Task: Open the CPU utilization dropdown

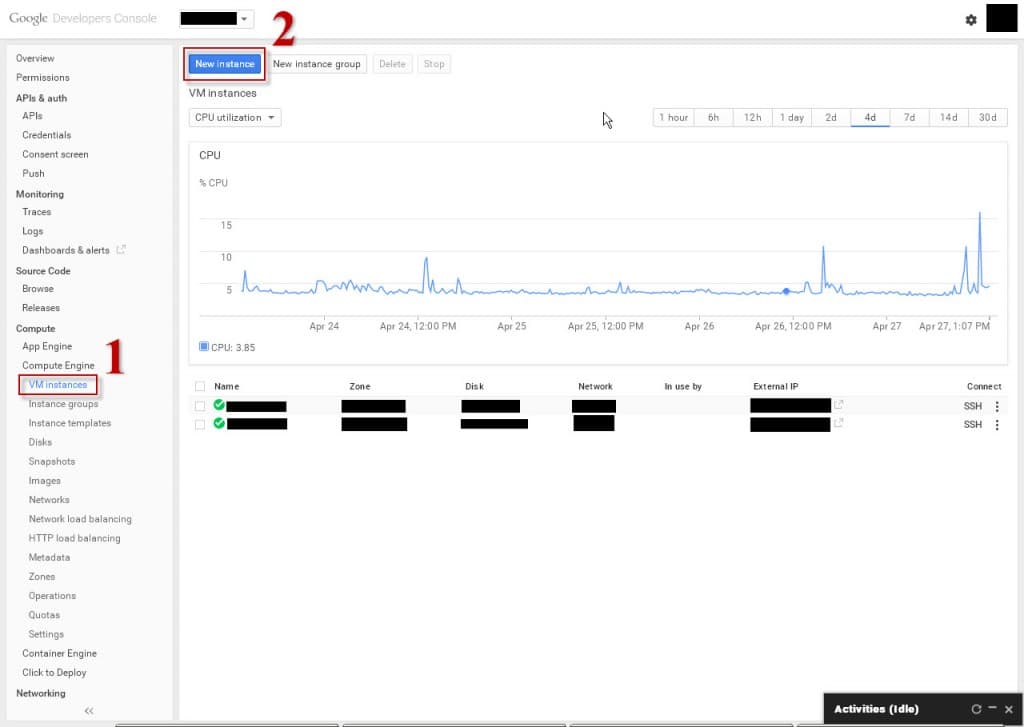Action: (x=235, y=118)
